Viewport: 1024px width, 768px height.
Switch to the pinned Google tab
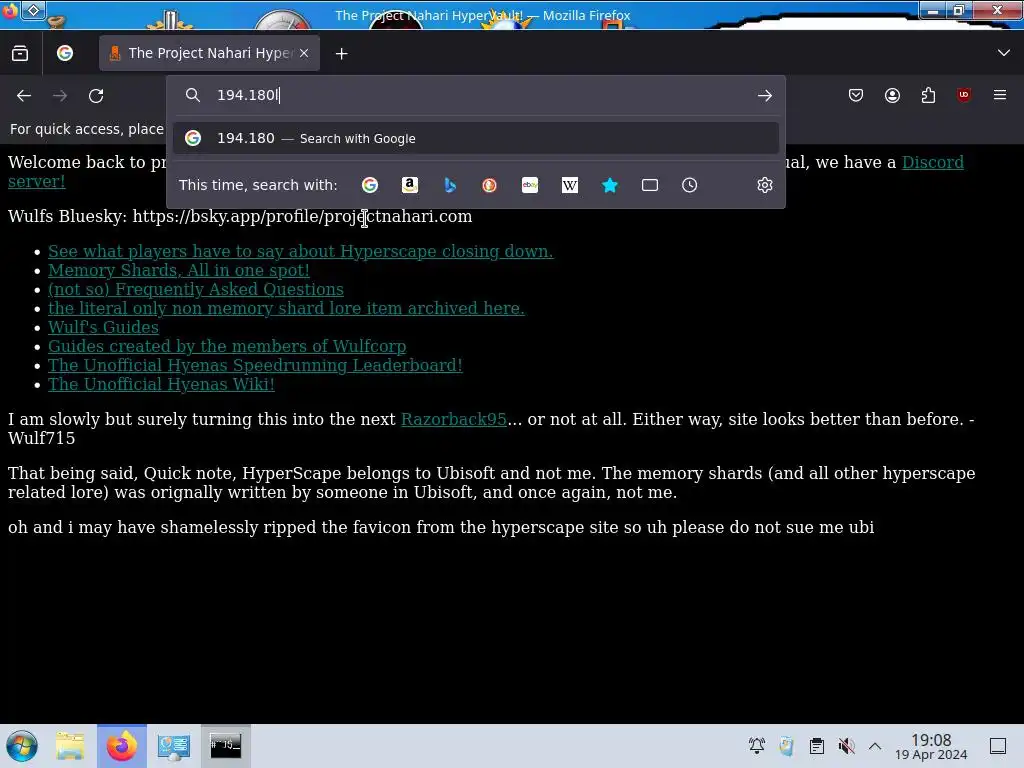tap(65, 54)
